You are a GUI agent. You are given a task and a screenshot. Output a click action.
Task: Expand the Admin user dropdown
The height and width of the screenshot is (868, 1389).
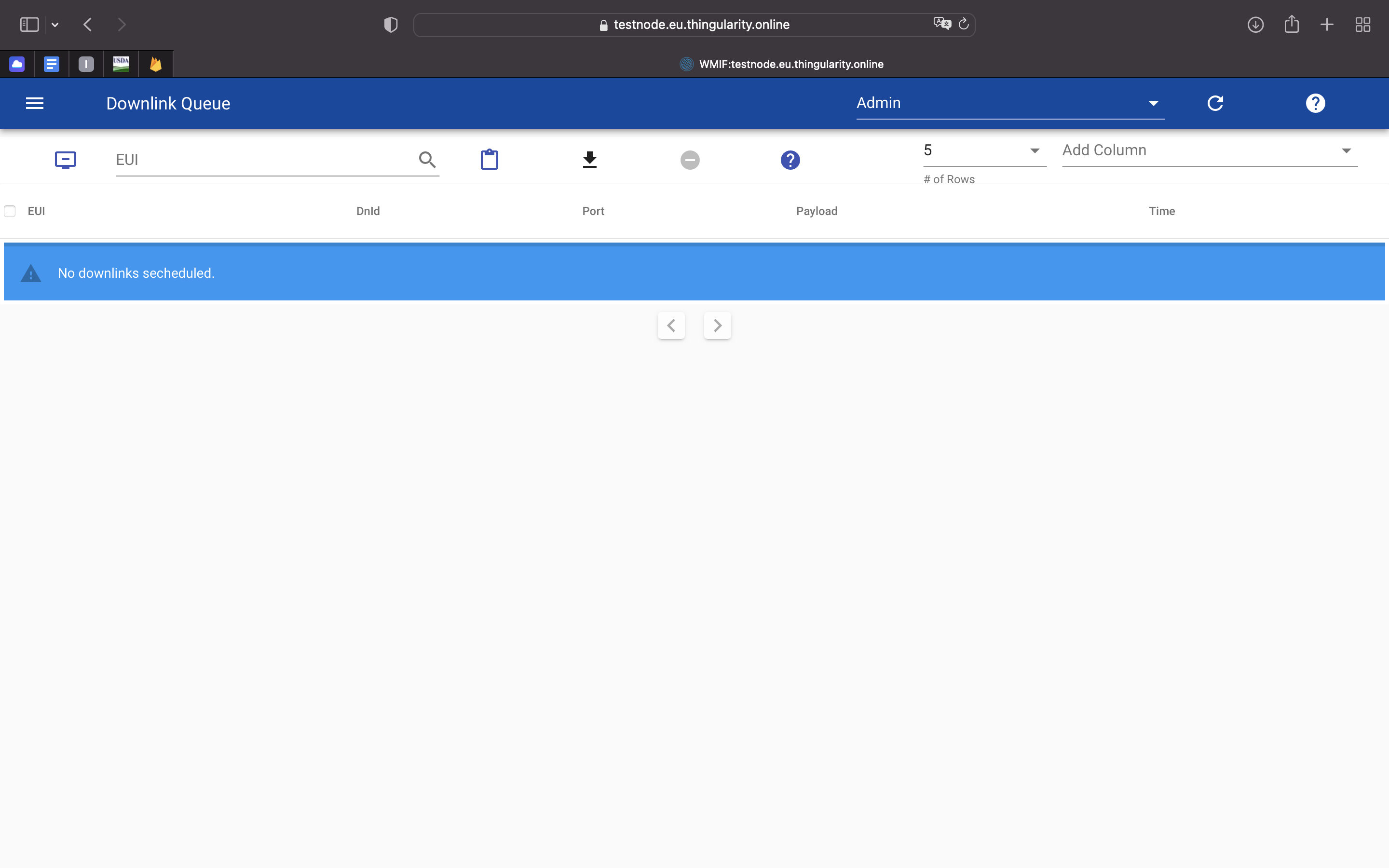coord(1009,103)
